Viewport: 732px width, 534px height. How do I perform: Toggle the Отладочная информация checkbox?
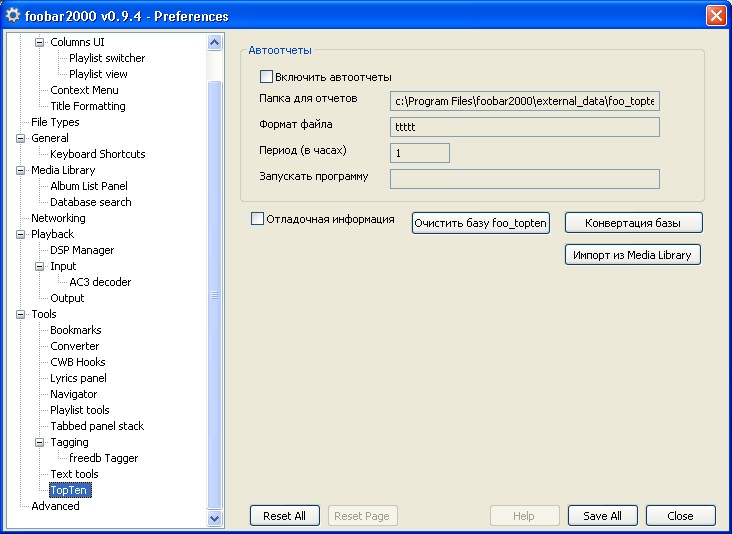pos(257,218)
